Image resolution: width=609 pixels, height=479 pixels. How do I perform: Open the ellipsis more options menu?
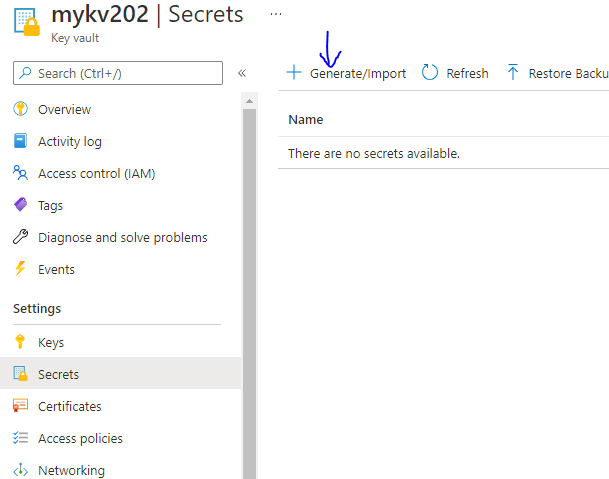(x=276, y=14)
